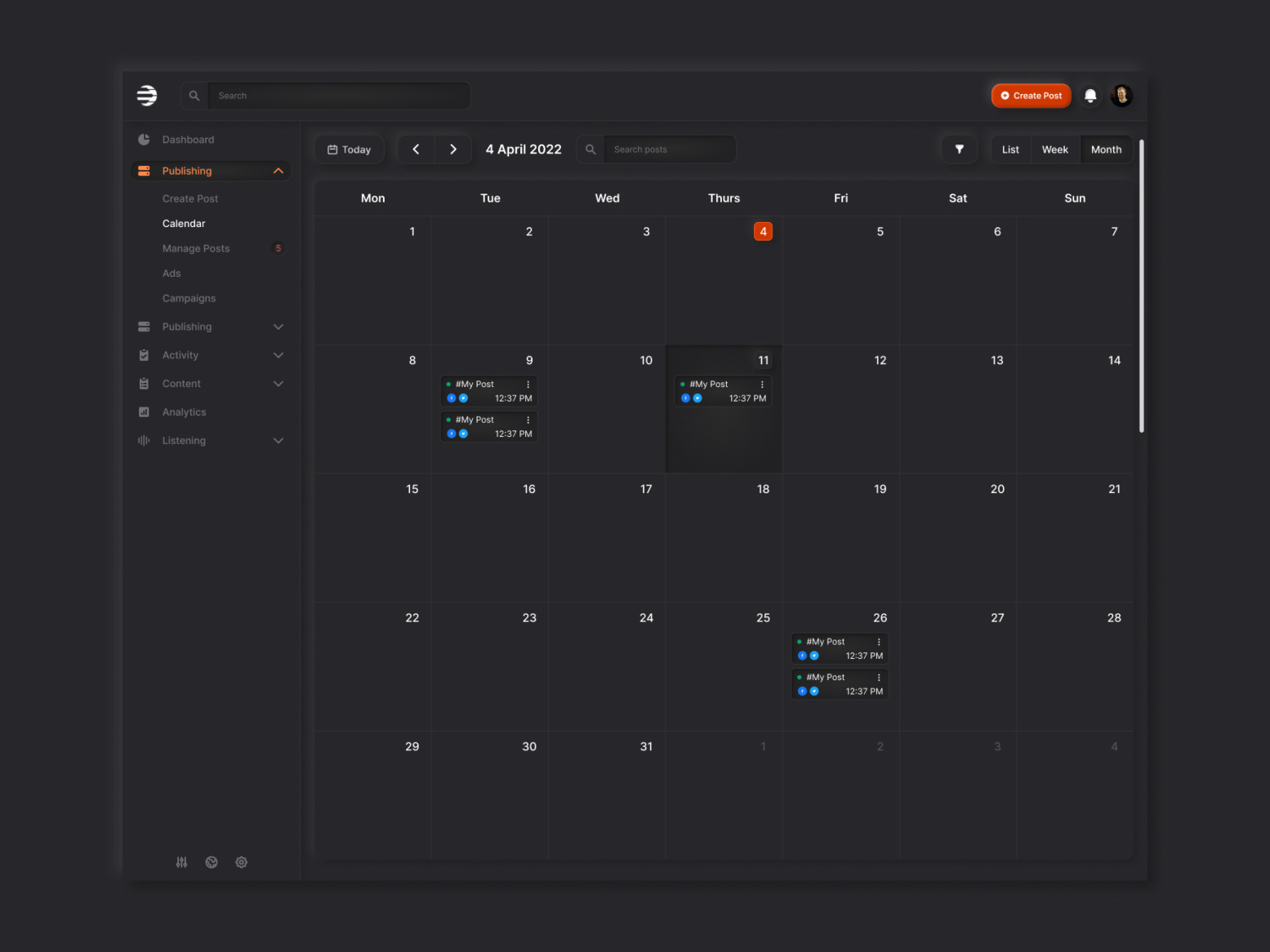The image size is (1270, 952).
Task: Switch to the Week view tab
Action: (1054, 149)
